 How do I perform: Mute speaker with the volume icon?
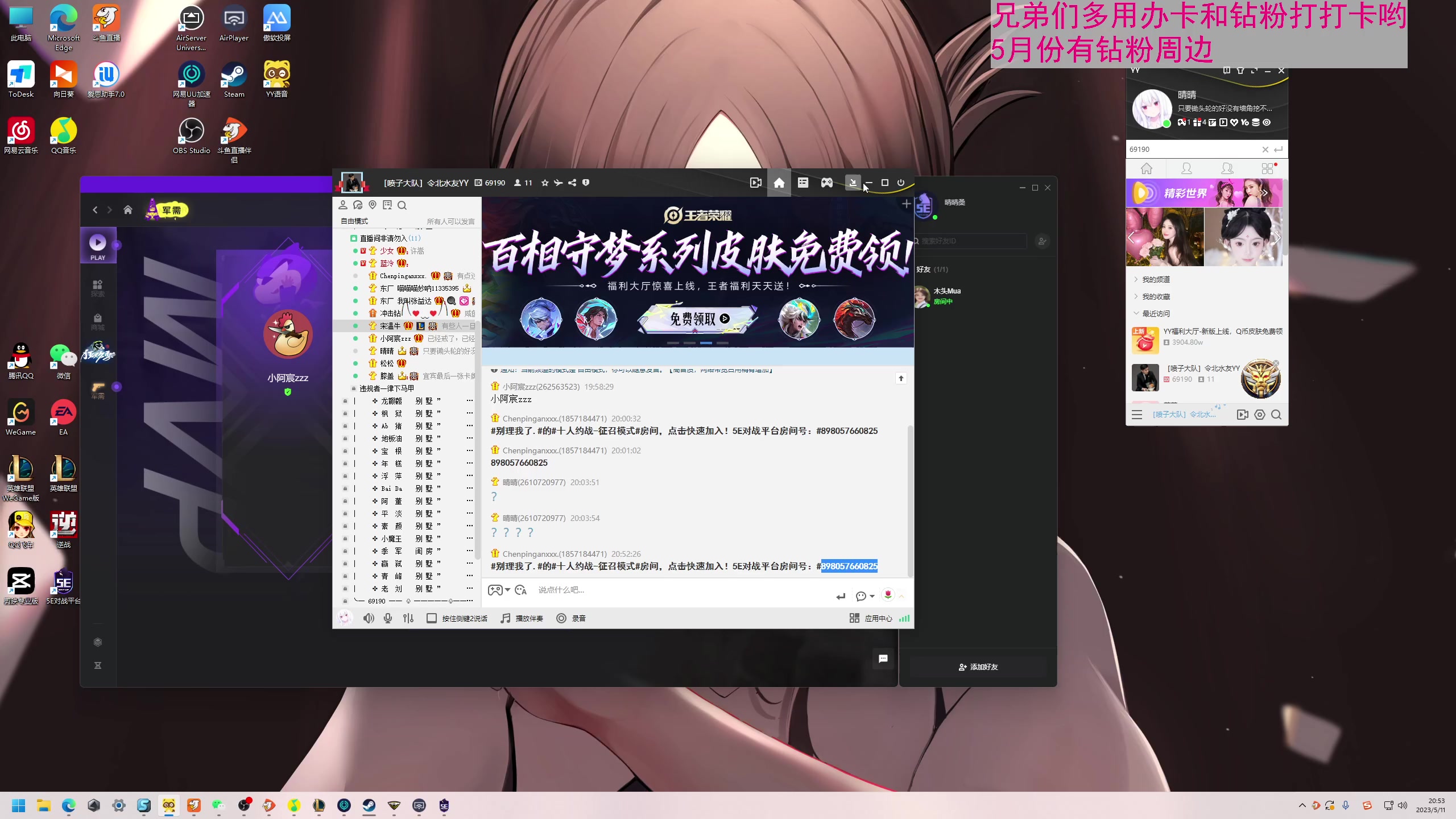[x=369, y=618]
